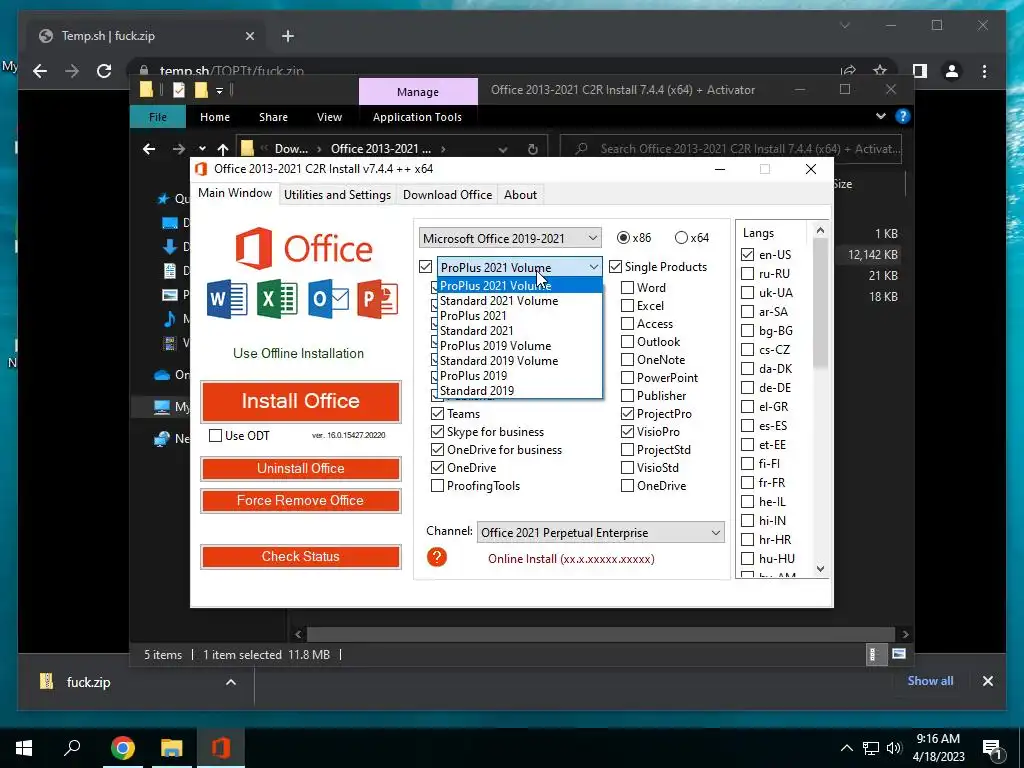Collapse the ProPlus 2021 Volume combo box
This screenshot has height=768, width=1024.
click(x=593, y=267)
